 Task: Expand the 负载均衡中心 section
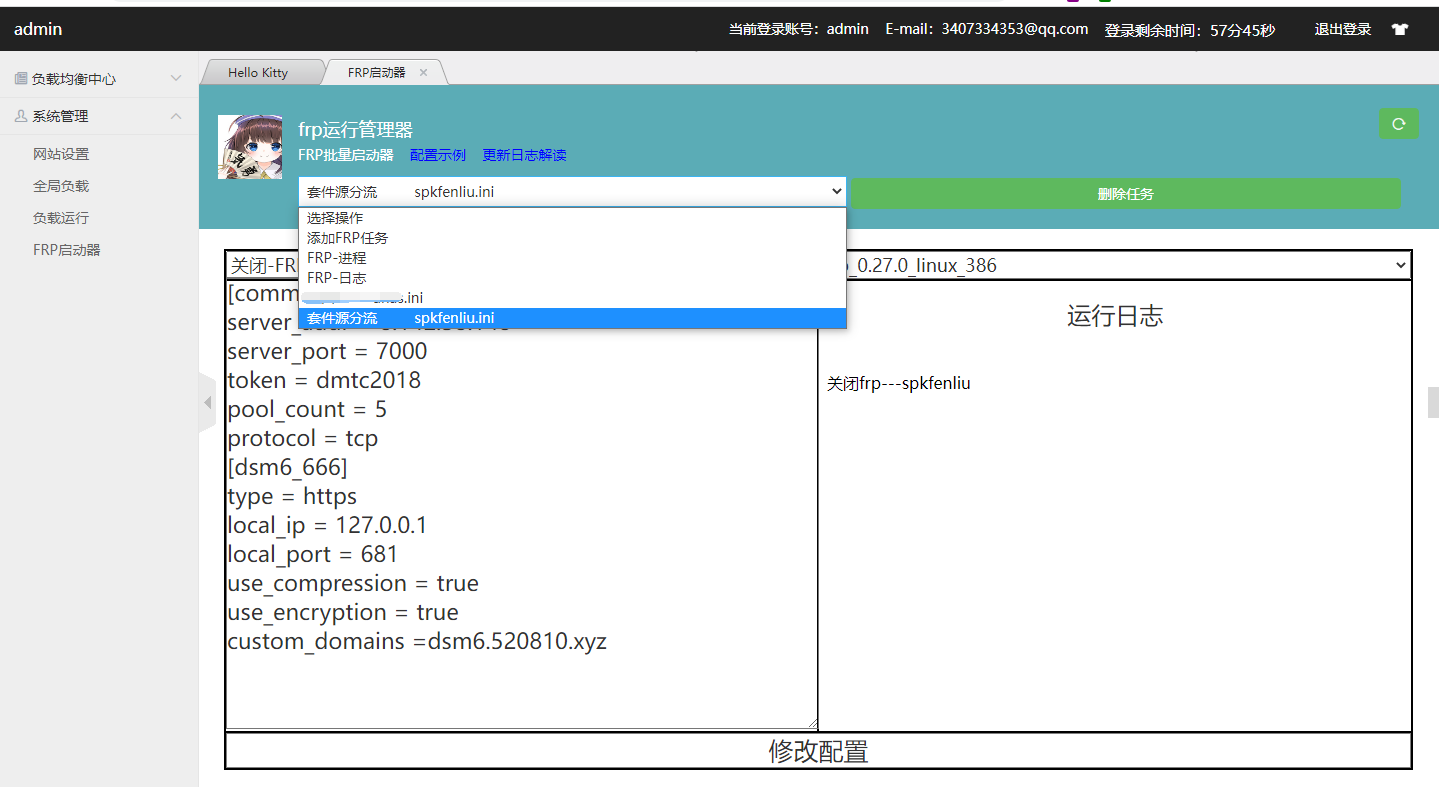point(98,76)
